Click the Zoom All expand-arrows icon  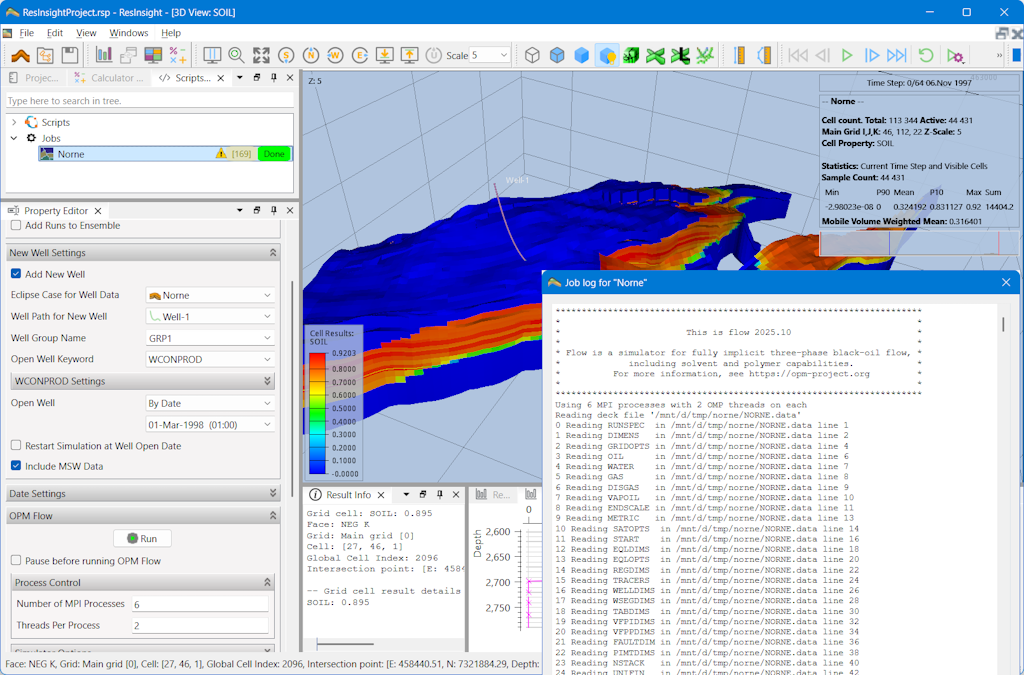pos(261,55)
